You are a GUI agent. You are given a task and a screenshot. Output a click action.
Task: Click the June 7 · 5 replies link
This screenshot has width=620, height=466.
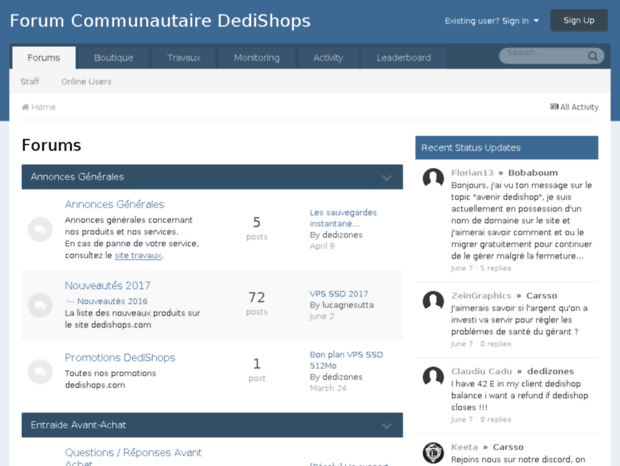point(481,268)
